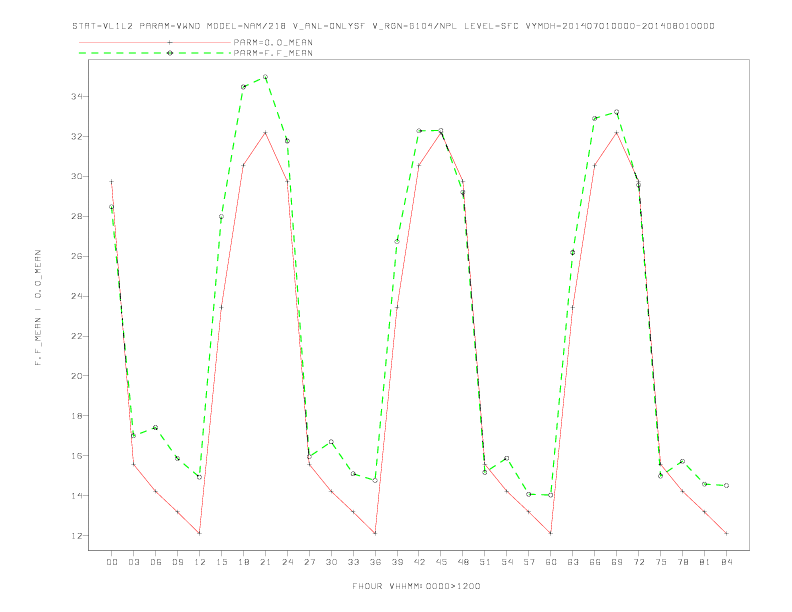
Task: Select the green circle marker at hour 15
Action: [221, 217]
